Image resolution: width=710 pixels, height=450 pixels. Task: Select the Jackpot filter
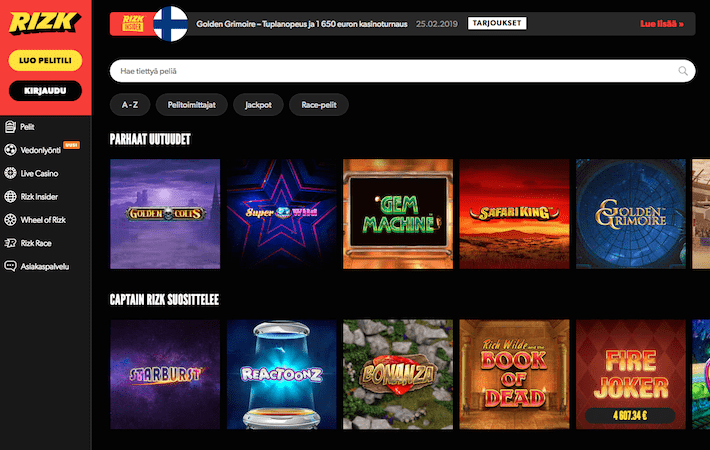[258, 105]
